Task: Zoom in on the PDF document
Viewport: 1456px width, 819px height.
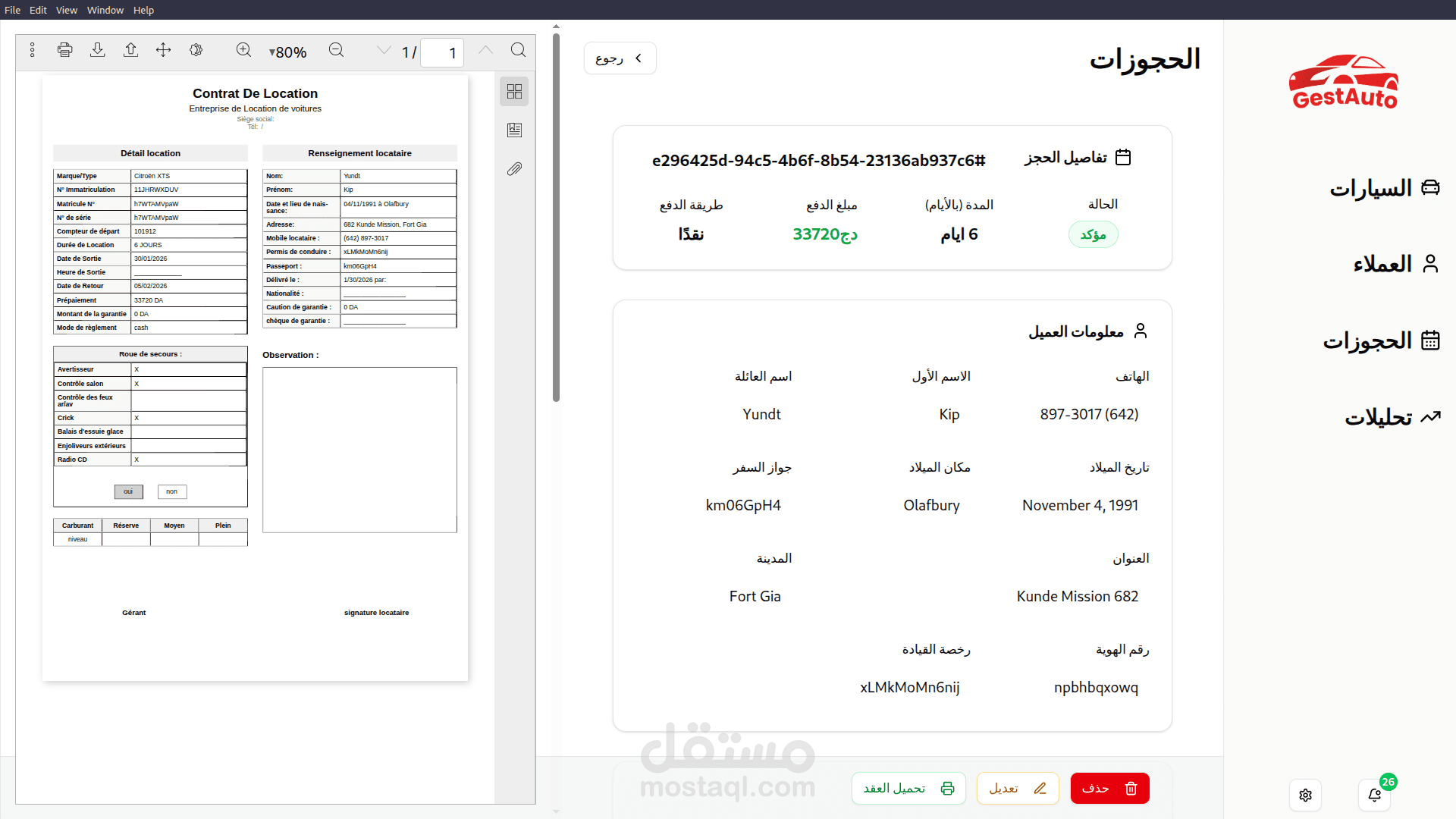Action: coord(243,50)
